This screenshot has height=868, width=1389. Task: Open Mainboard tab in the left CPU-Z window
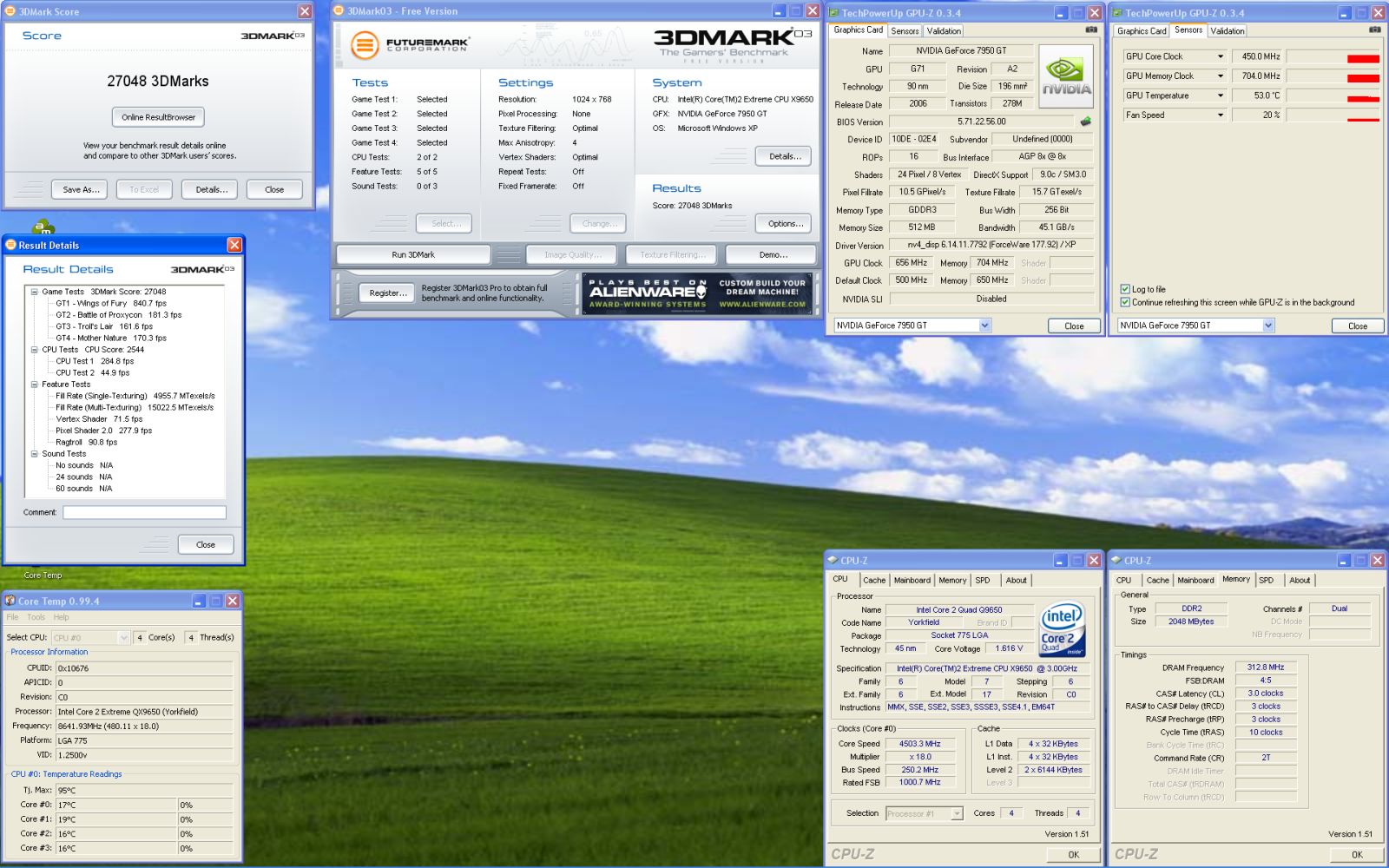click(912, 580)
